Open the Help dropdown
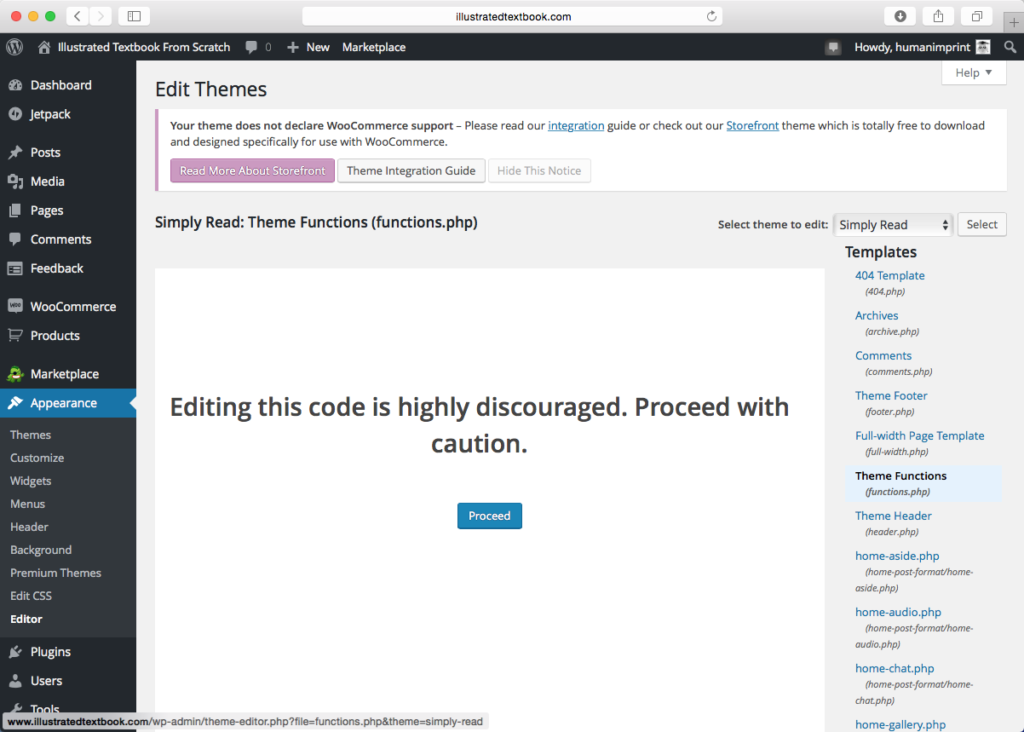The height and width of the screenshot is (732, 1024). point(971,72)
